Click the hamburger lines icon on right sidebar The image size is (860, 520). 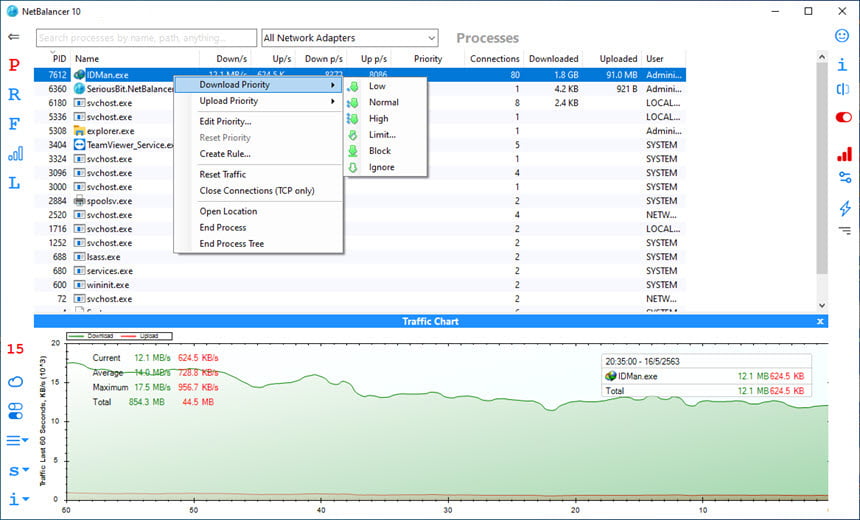(x=845, y=231)
